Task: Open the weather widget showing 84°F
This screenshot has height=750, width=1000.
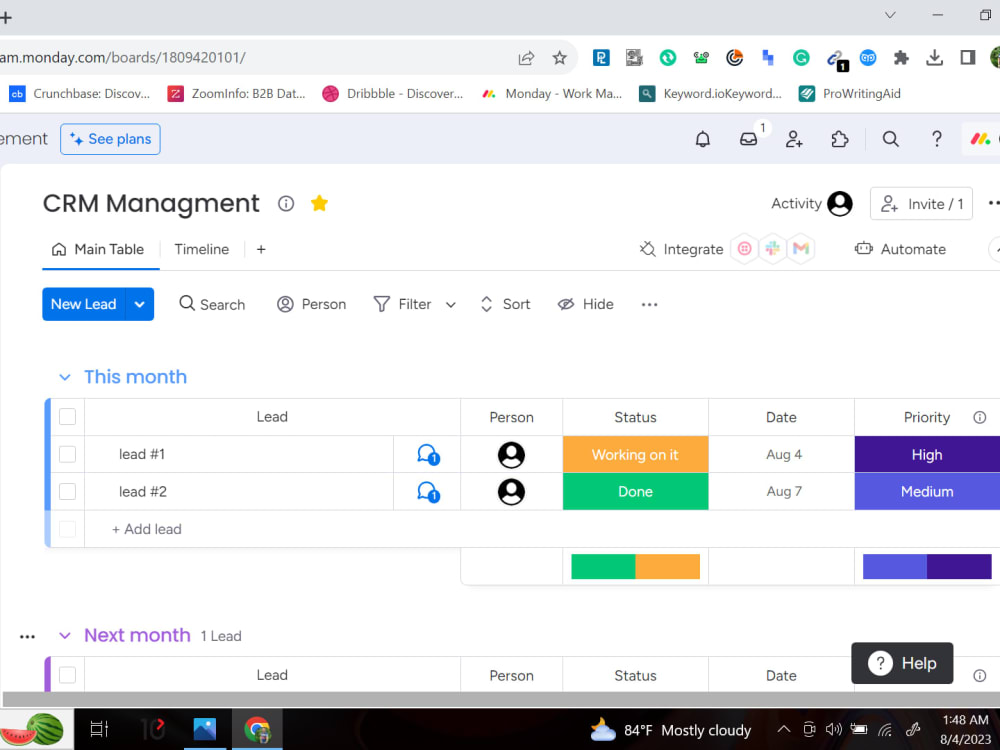Action: click(671, 730)
